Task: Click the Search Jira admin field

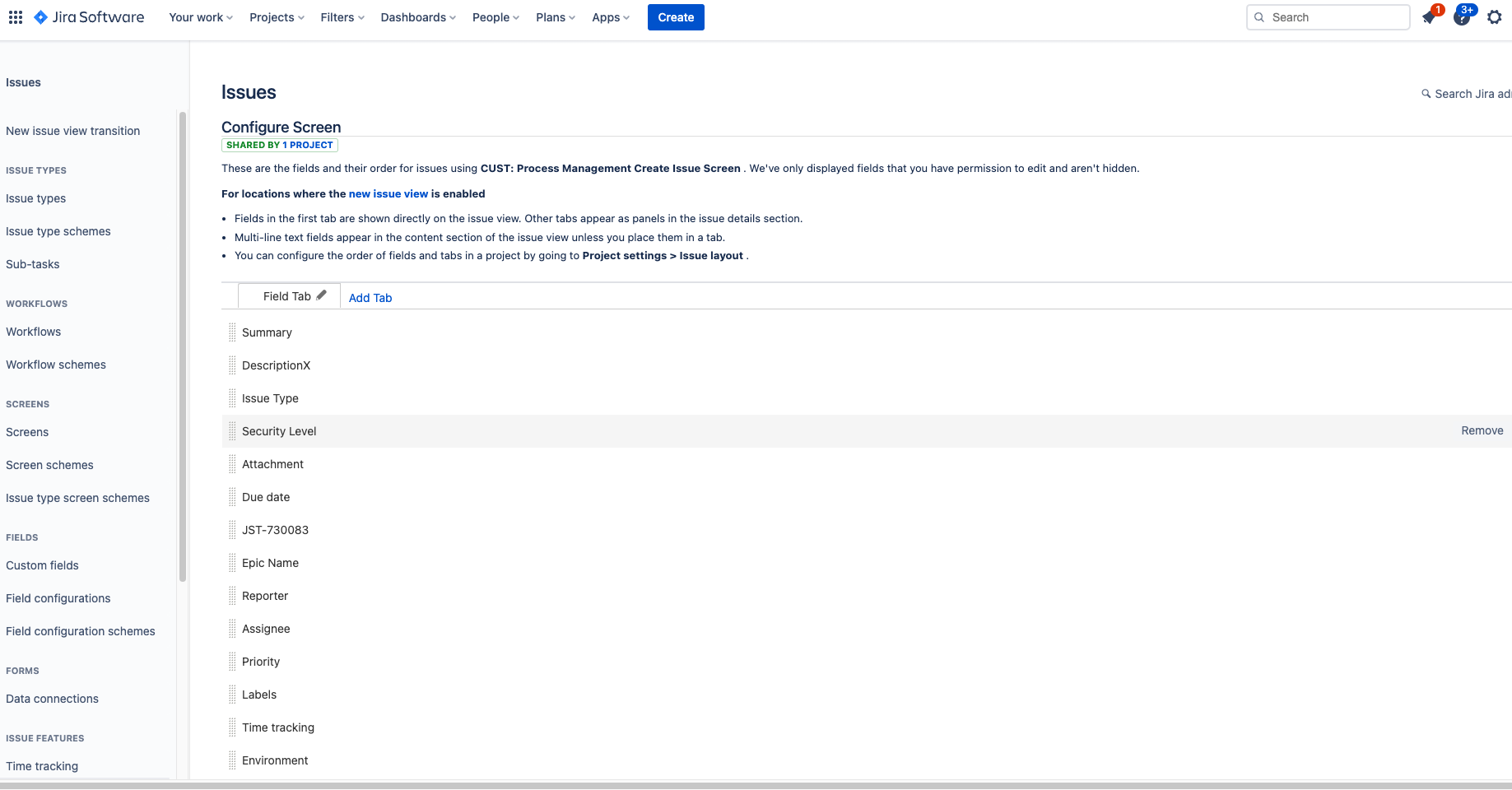Action: tap(1468, 94)
